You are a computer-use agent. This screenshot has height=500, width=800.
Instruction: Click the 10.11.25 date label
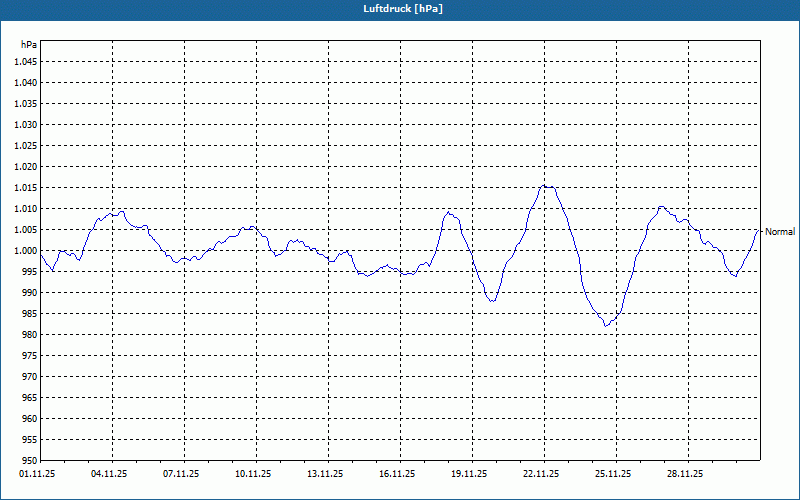[253, 474]
